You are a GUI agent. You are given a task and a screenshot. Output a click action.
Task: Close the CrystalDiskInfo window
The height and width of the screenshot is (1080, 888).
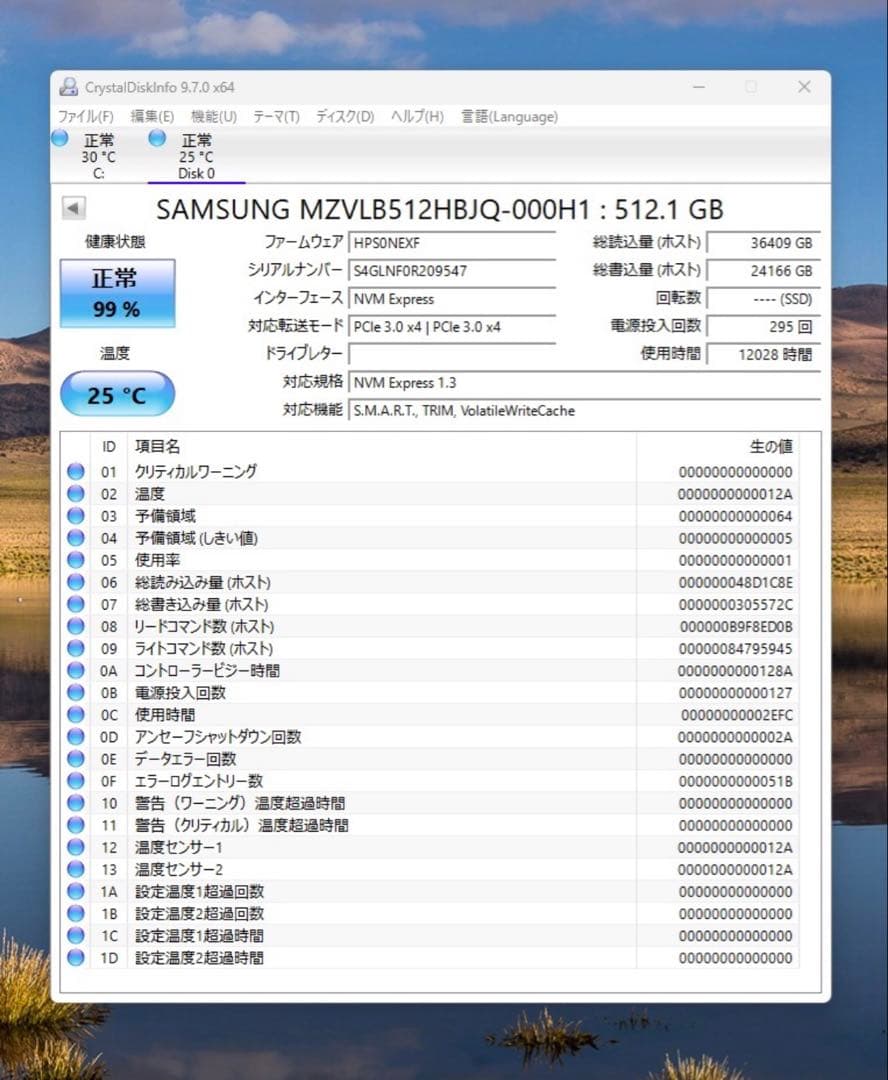click(x=804, y=87)
